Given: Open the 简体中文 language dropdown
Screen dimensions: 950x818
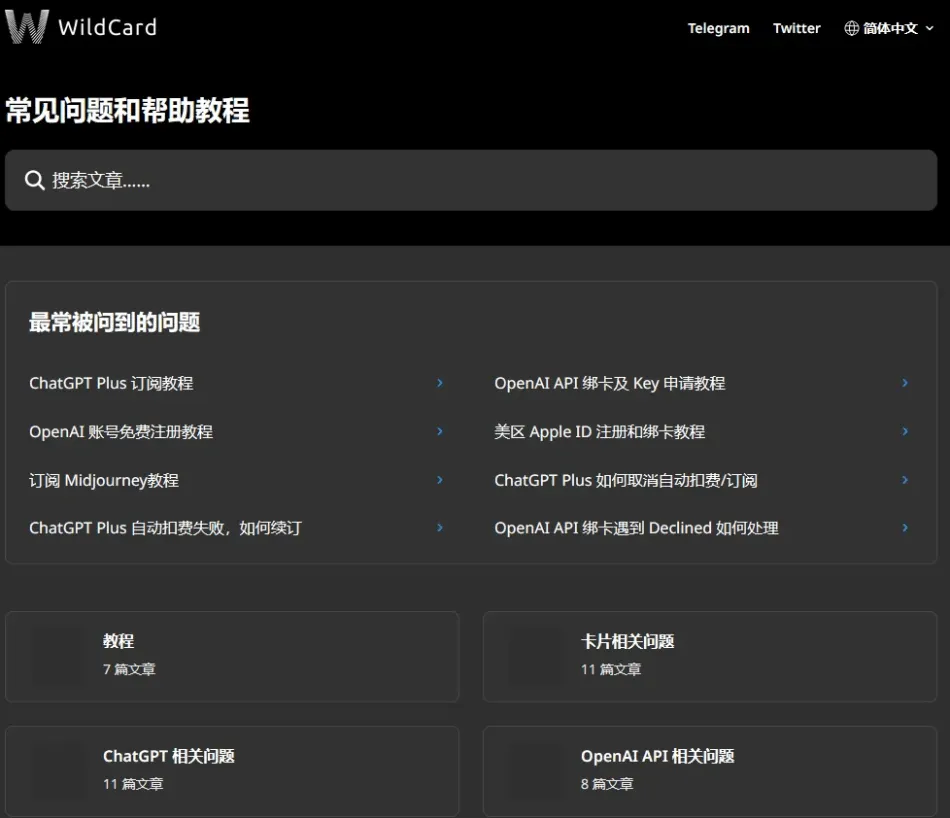Looking at the screenshot, I should [890, 28].
